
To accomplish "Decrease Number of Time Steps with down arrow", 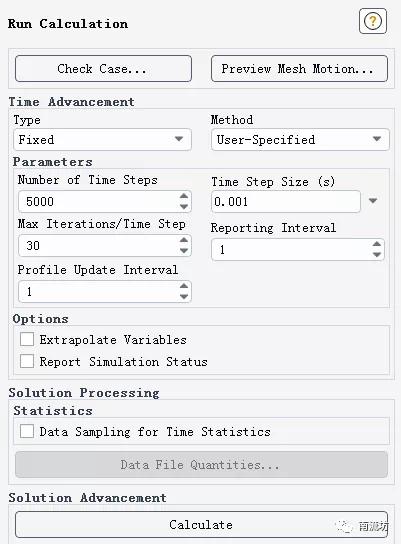I will [184, 206].
